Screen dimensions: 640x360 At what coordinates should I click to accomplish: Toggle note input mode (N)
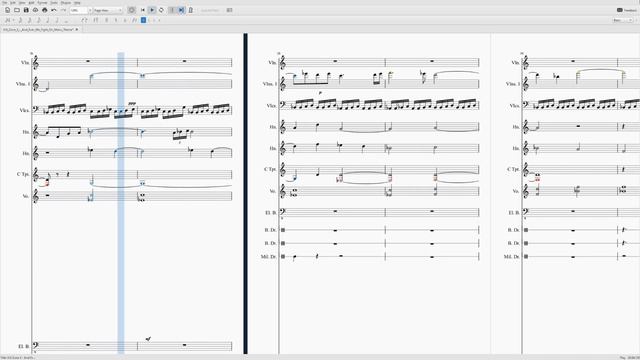tap(7, 20)
